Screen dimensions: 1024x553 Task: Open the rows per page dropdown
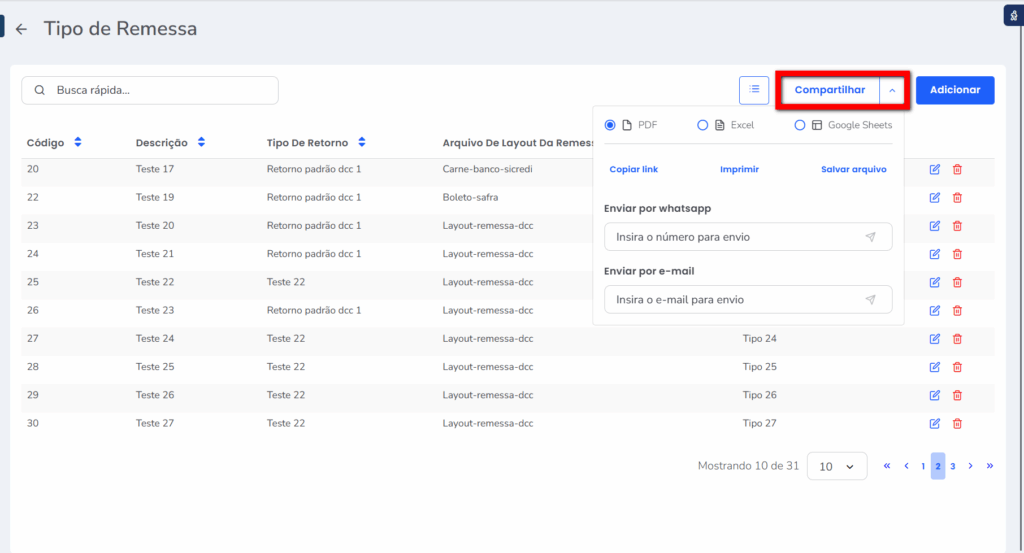pyautogui.click(x=836, y=466)
